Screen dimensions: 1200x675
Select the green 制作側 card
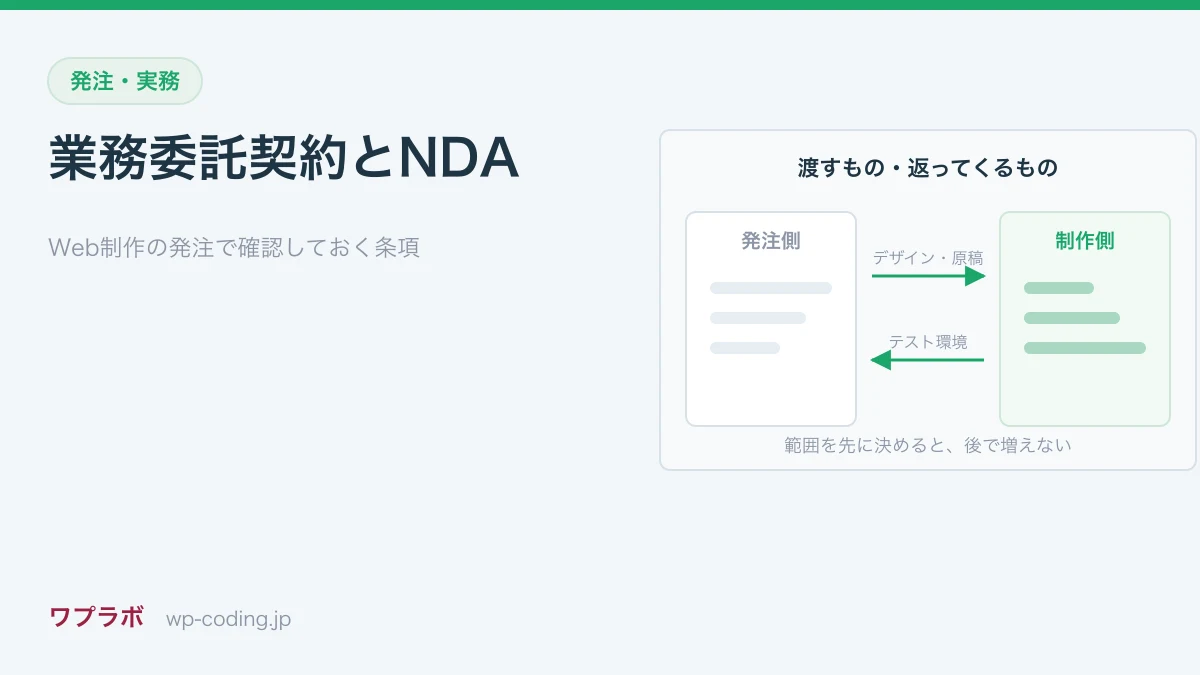click(1085, 319)
